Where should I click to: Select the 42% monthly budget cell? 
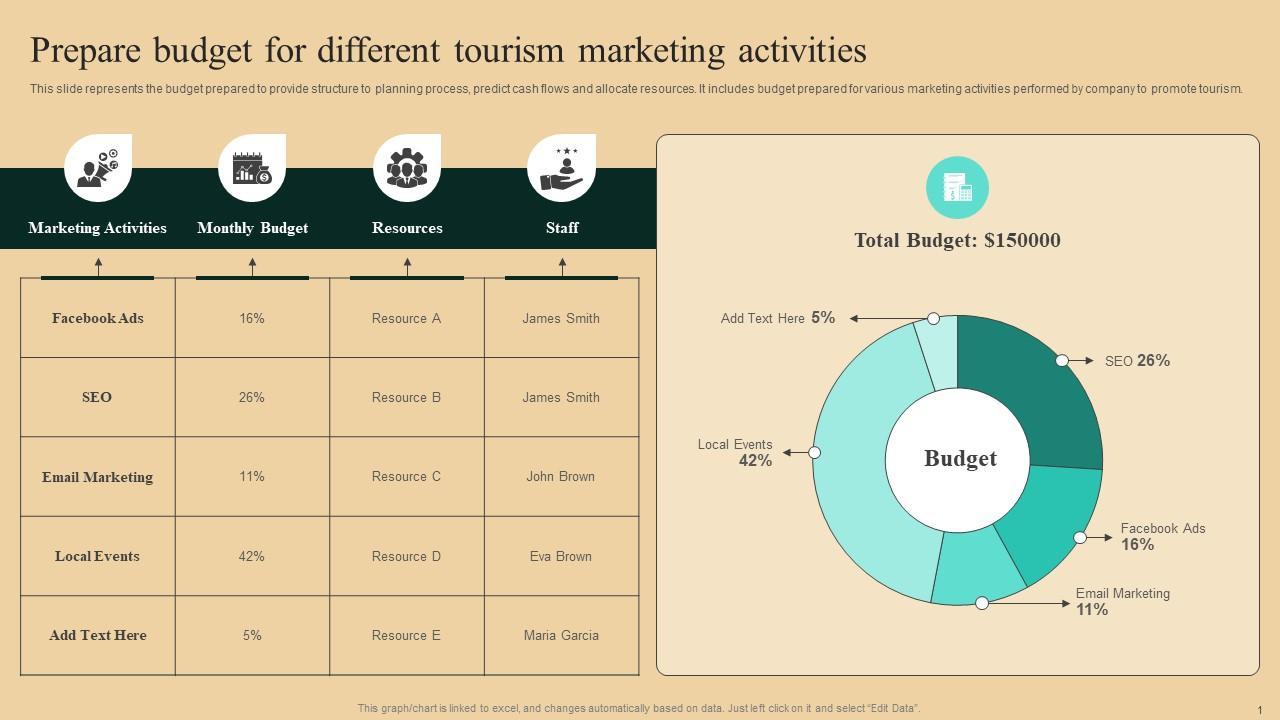[x=252, y=556]
